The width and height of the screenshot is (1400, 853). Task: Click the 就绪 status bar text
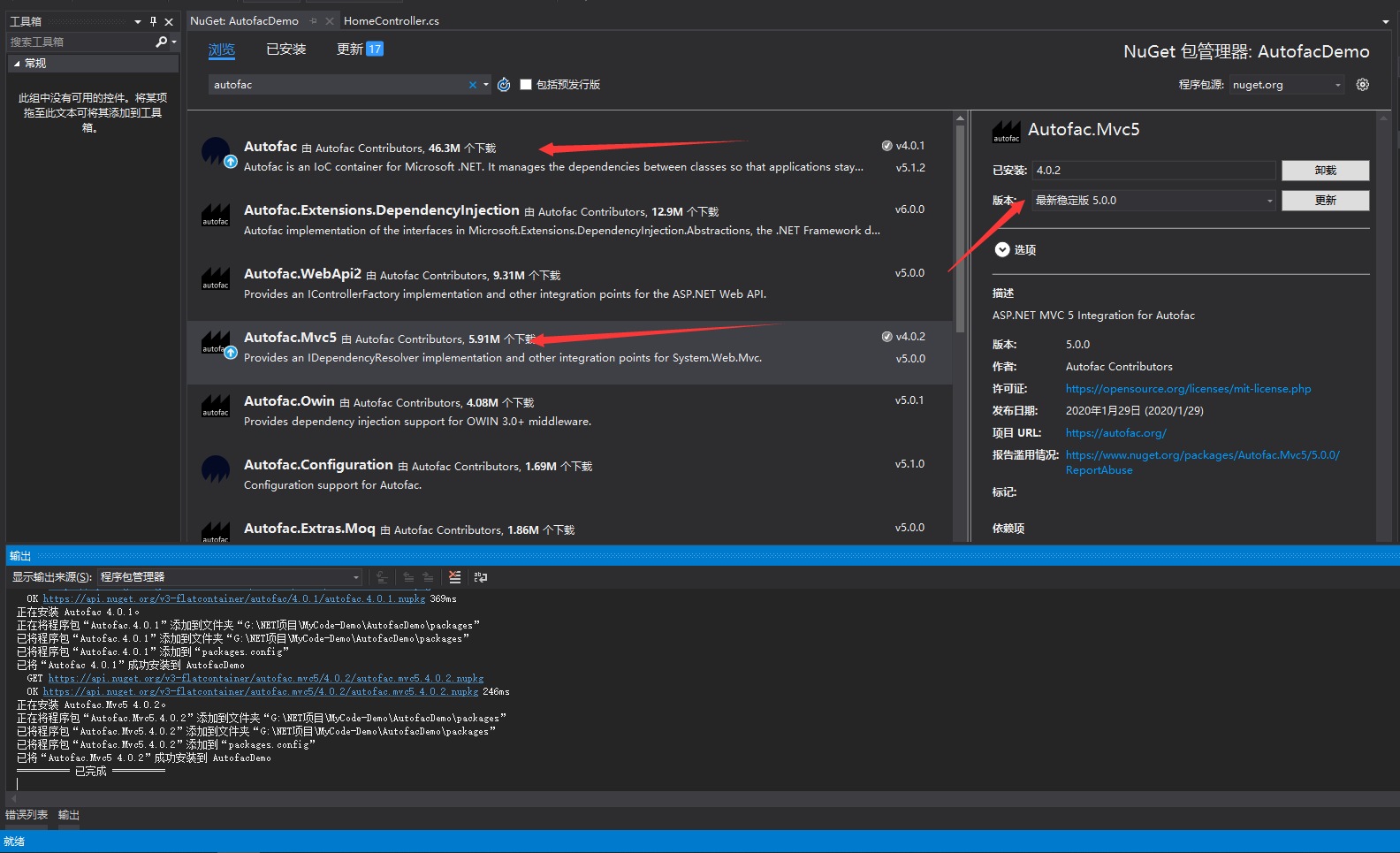tap(14, 842)
